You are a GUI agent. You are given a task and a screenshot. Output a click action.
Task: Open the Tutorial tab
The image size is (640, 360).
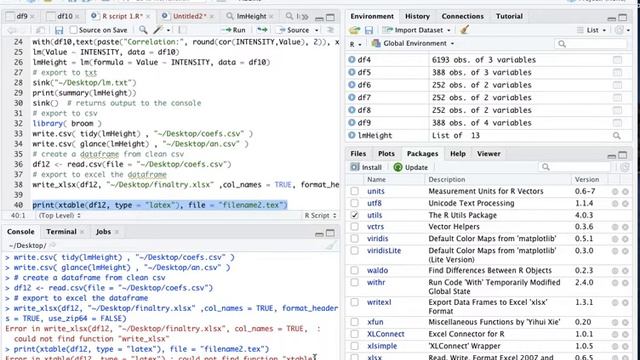click(509, 16)
